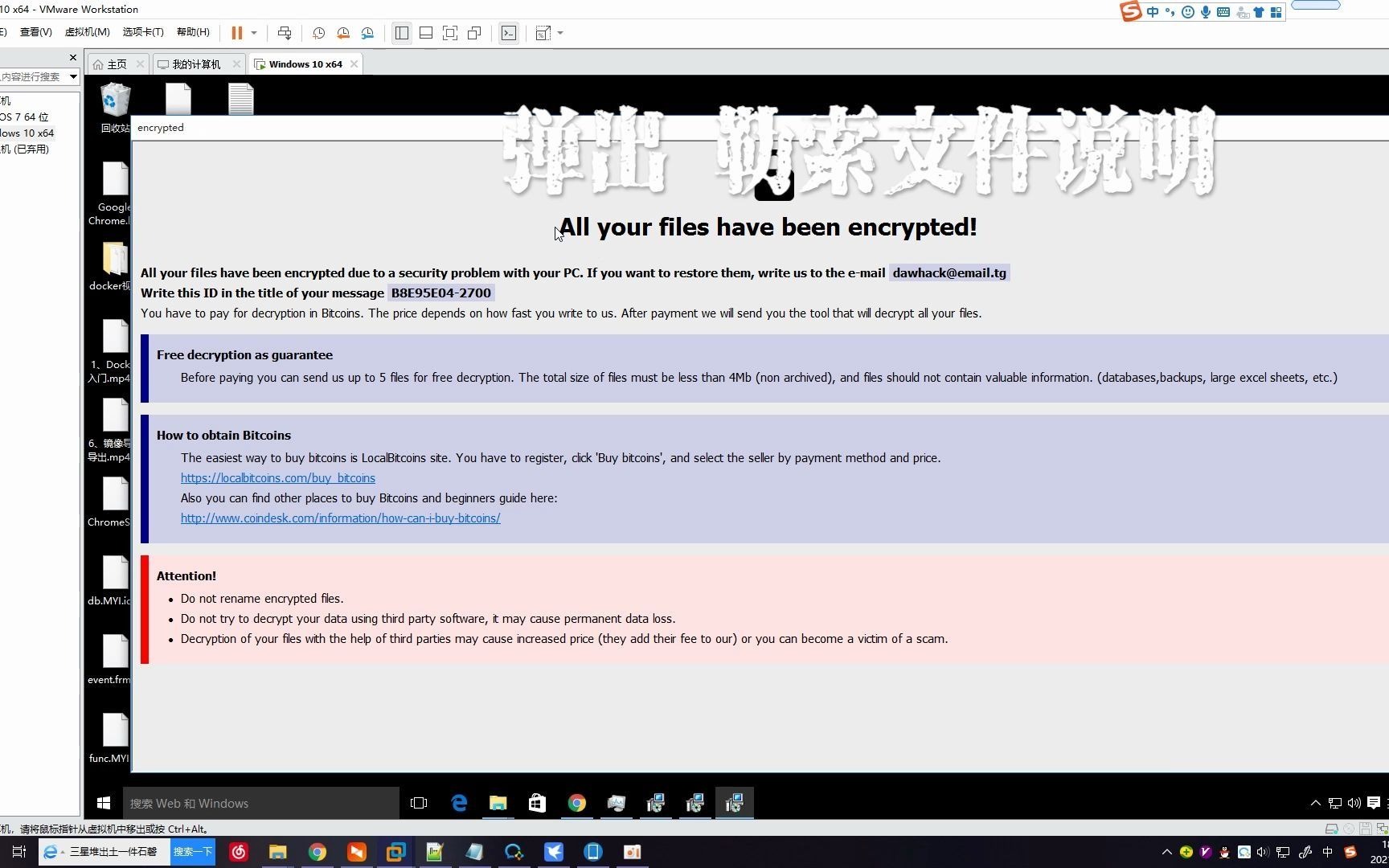1389x868 pixels.
Task: Select the func.MYI desktop file
Action: pyautogui.click(x=111, y=739)
